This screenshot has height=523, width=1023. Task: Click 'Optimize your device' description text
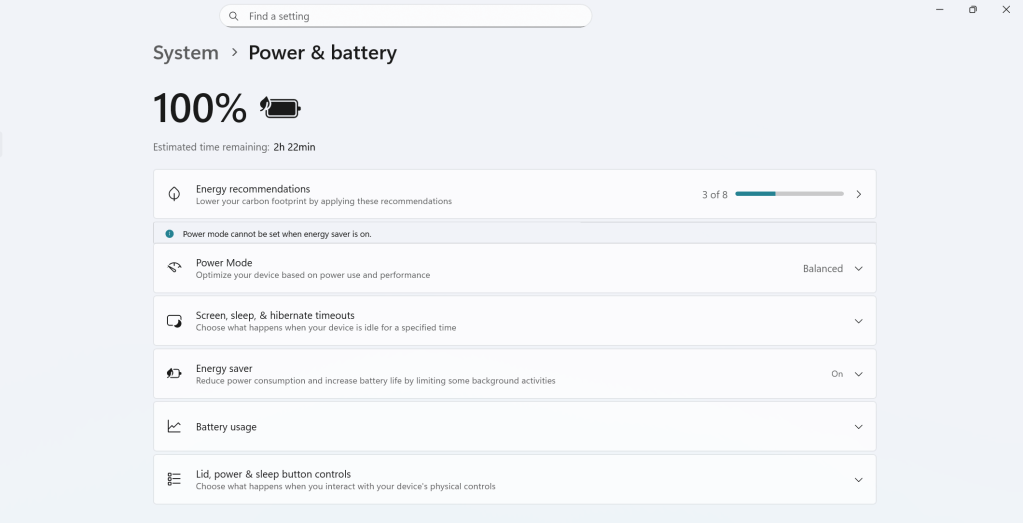(313, 275)
